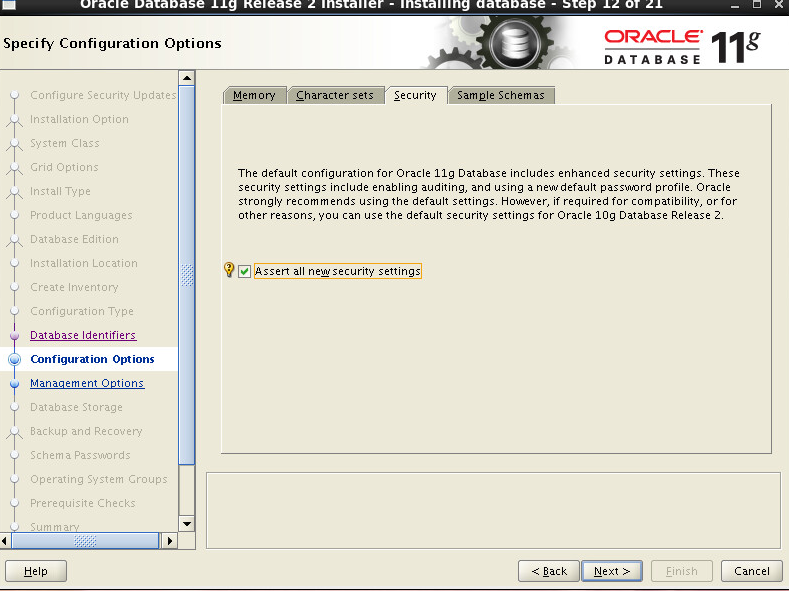Screen dimensions: 789x591
Task: Click the Configure Security Updates step text
Action: click(x=103, y=95)
